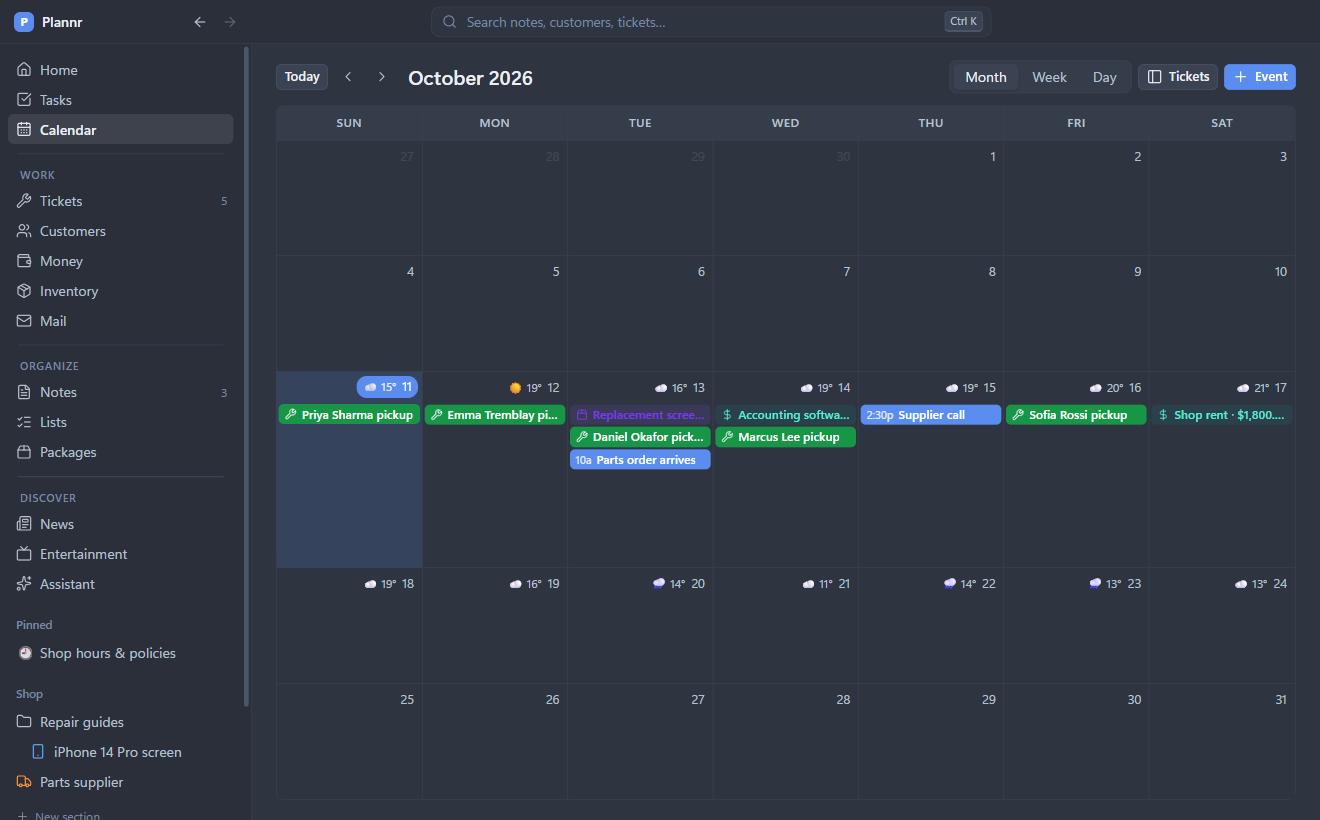
Task: Open pinned Shop hours & policies note
Action: (121, 653)
